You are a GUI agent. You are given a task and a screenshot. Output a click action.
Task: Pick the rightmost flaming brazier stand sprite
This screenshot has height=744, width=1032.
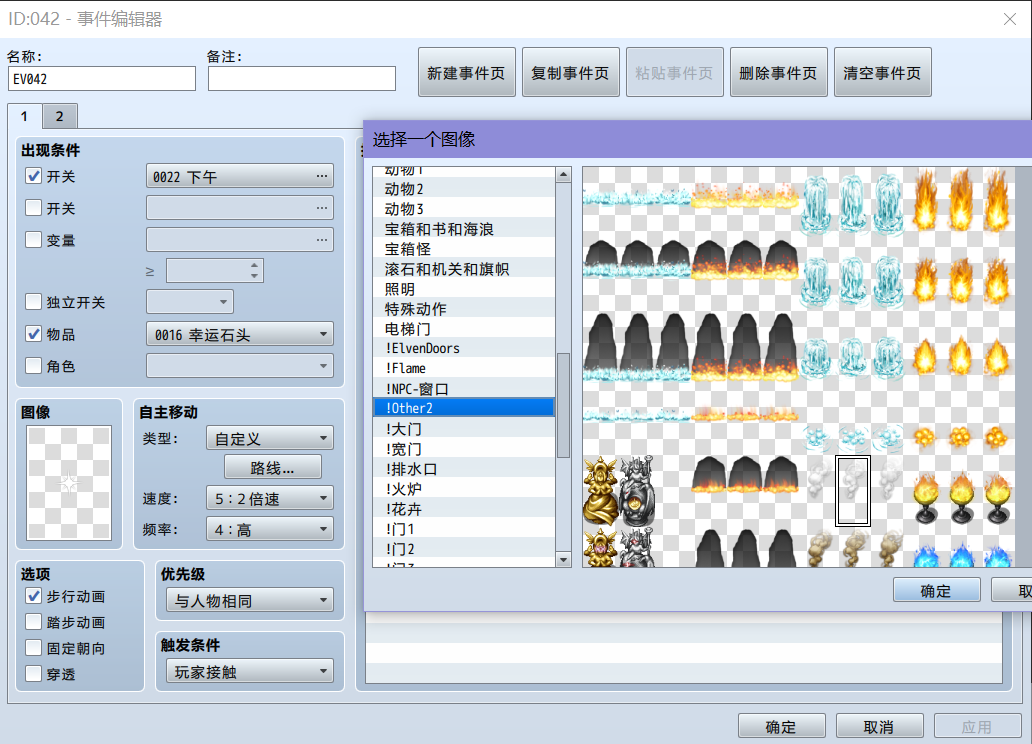[997, 498]
